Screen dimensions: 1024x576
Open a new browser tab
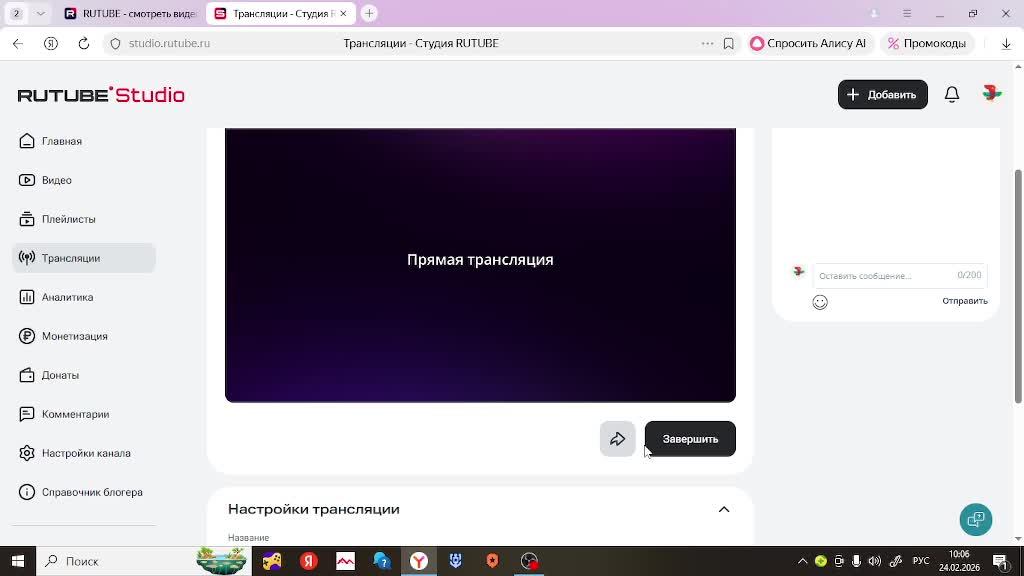click(369, 13)
